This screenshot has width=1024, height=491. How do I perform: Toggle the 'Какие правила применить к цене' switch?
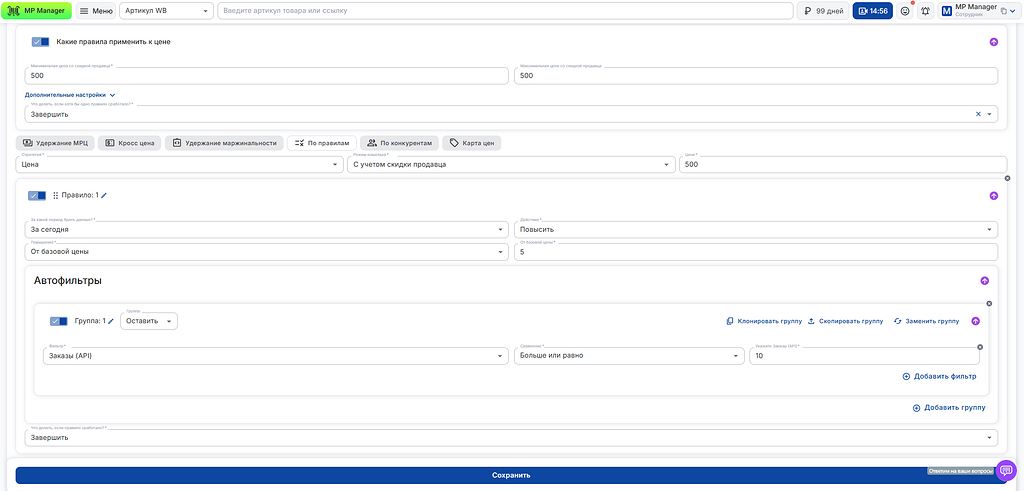pos(41,42)
